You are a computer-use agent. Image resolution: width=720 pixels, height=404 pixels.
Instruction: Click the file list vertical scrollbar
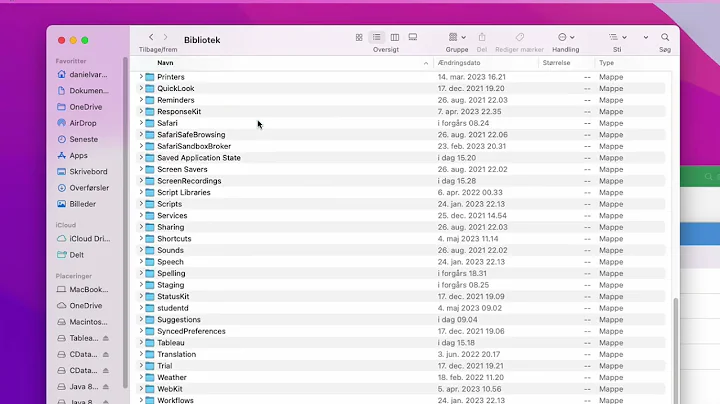pos(675,351)
